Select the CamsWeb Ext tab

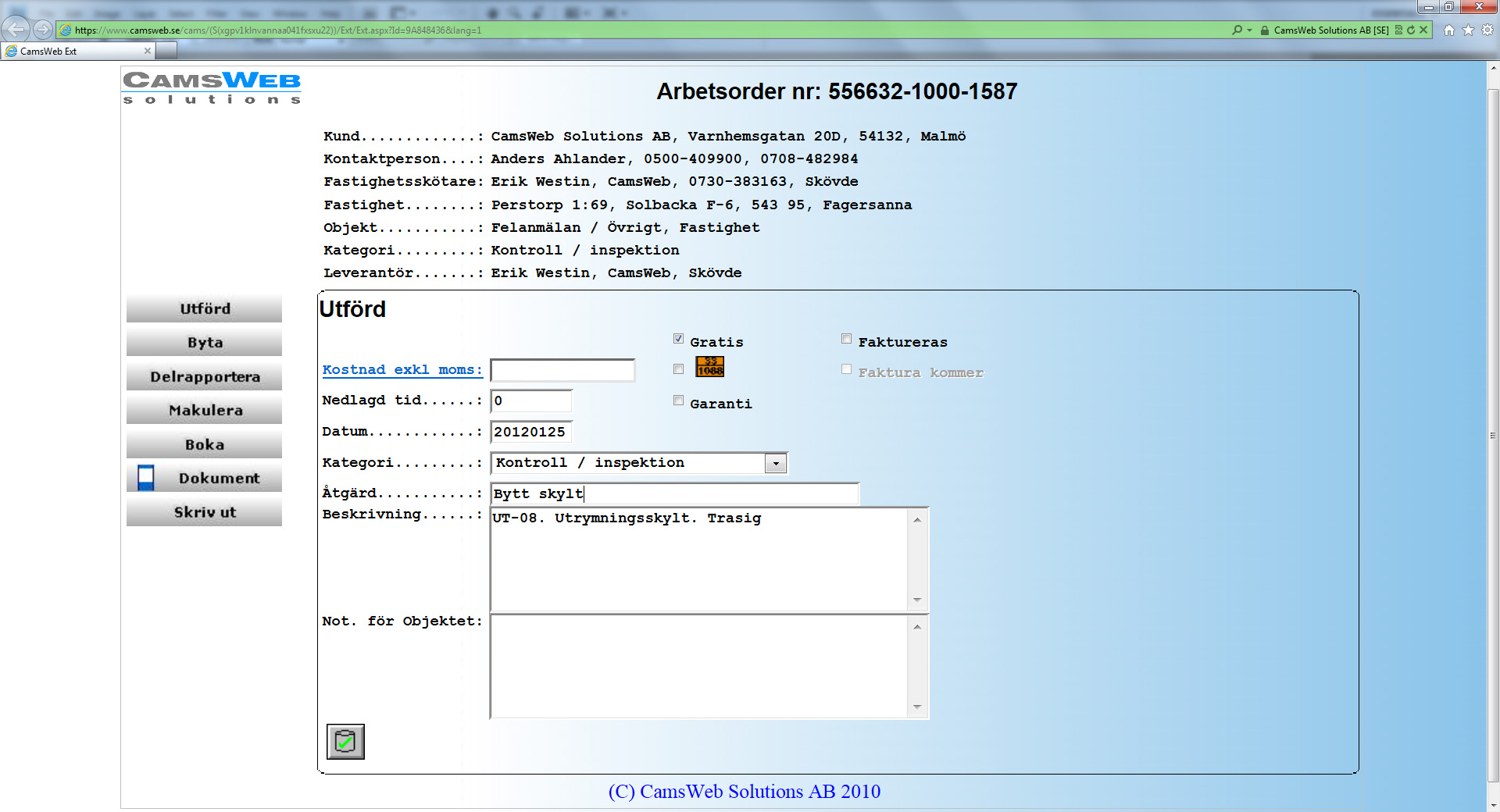(x=78, y=51)
